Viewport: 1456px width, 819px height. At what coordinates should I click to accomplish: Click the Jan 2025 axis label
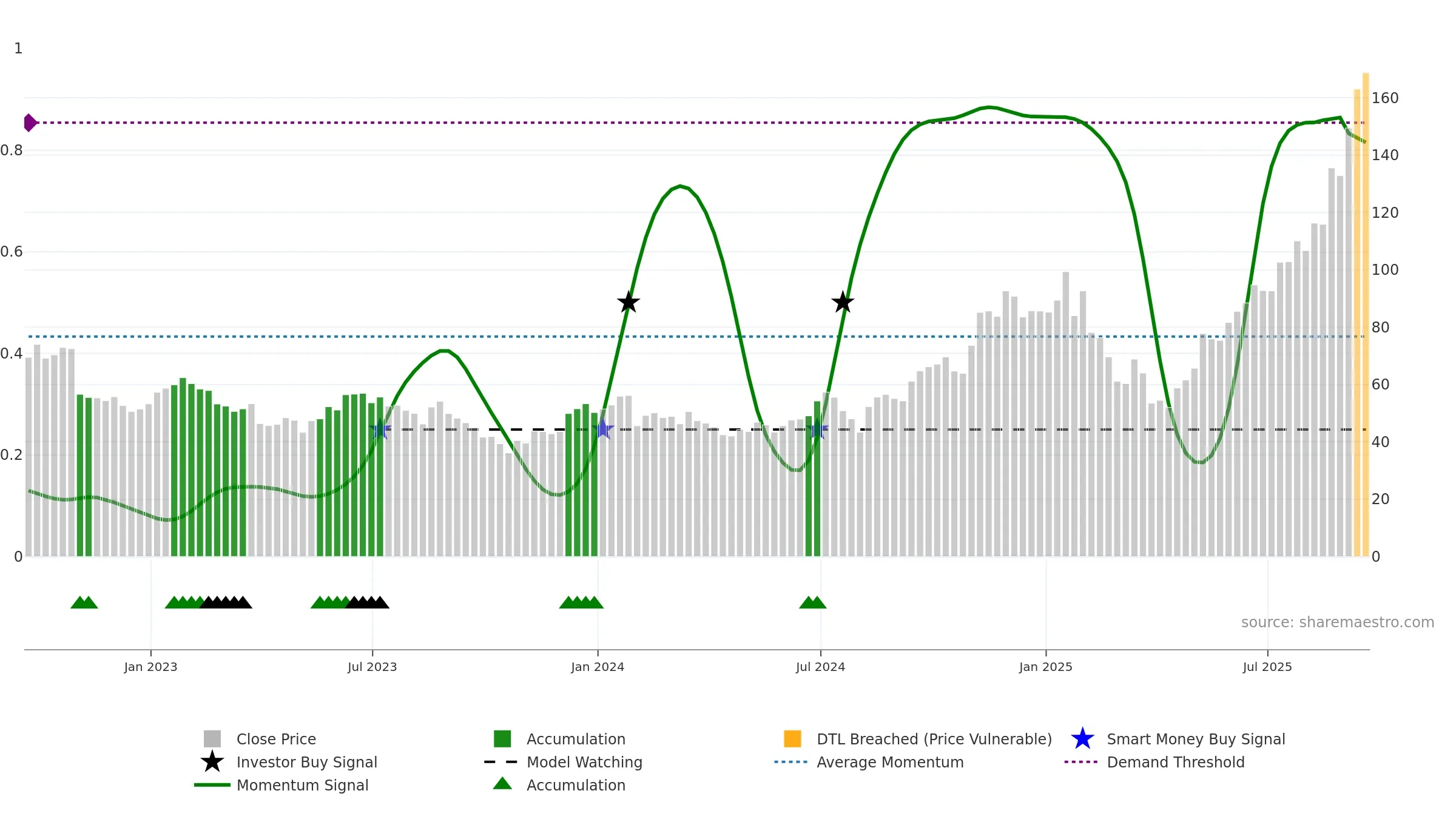coord(1046,667)
